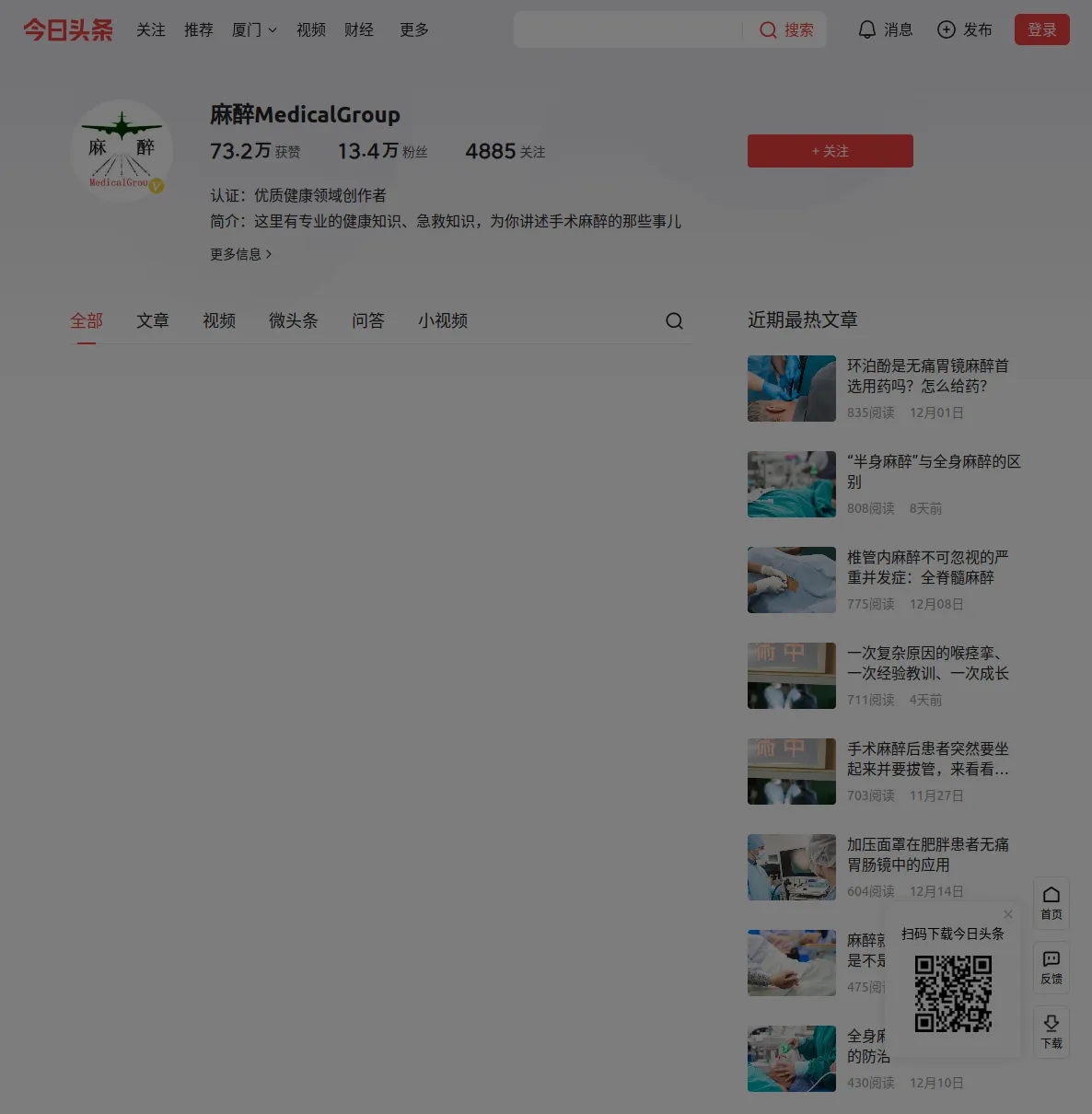Click thumbnail for 喉痉挛 article
1092x1114 pixels.
[x=792, y=676]
